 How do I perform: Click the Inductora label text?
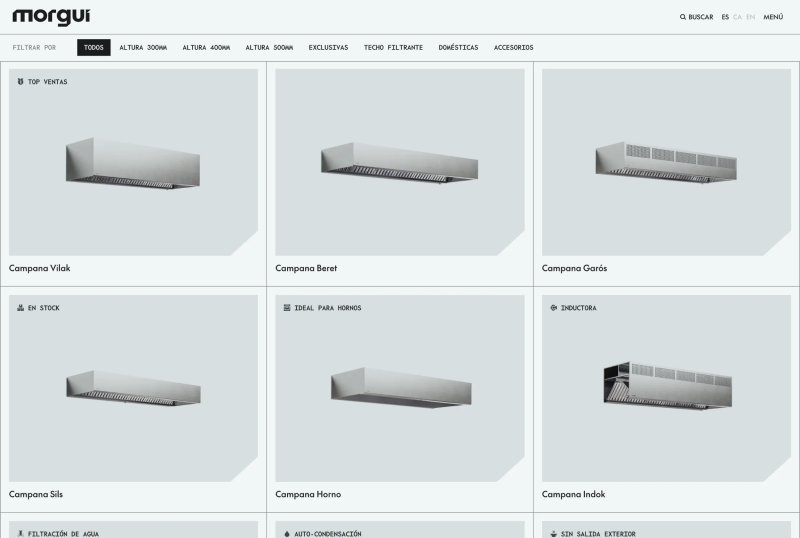click(x=579, y=308)
